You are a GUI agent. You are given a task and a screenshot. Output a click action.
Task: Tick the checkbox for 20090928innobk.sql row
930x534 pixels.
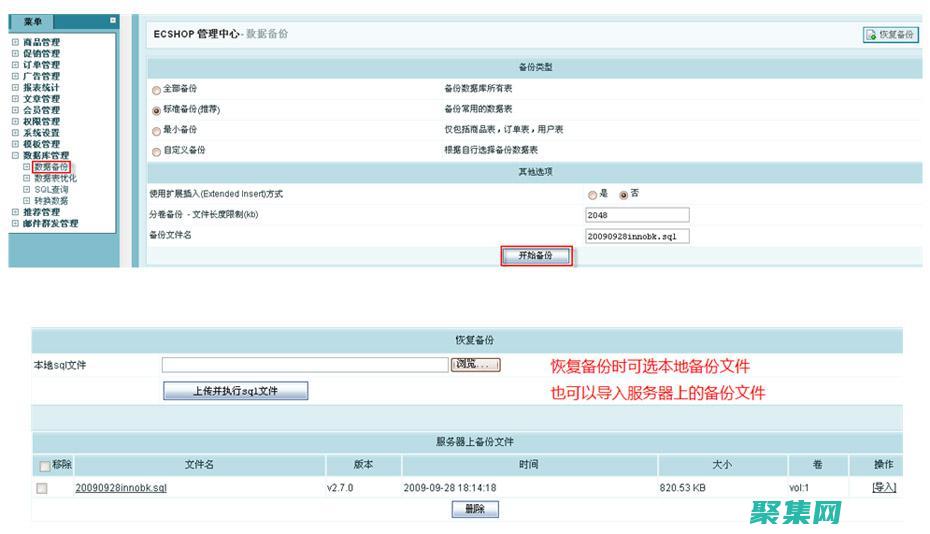(42, 488)
